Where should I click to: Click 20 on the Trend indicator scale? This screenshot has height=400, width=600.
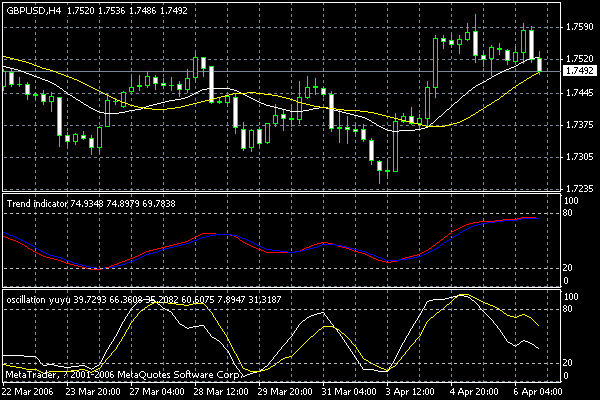568,268
